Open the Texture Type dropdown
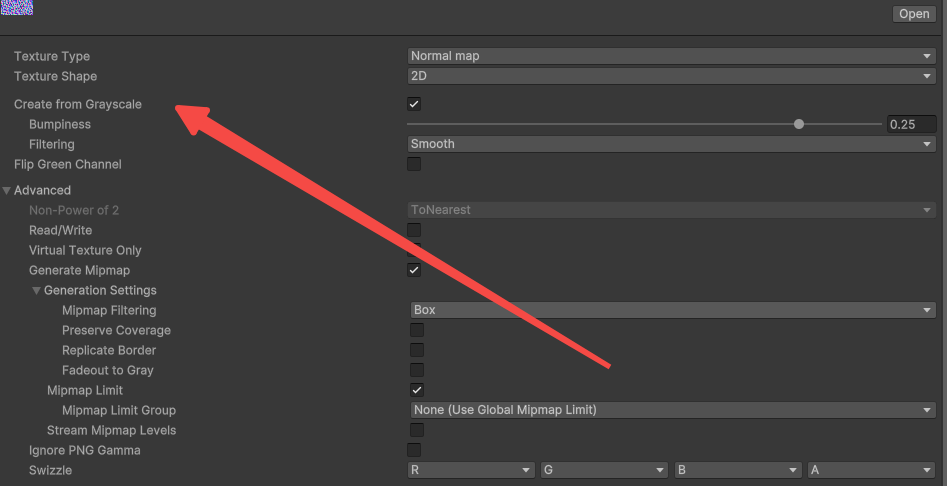 (672, 56)
